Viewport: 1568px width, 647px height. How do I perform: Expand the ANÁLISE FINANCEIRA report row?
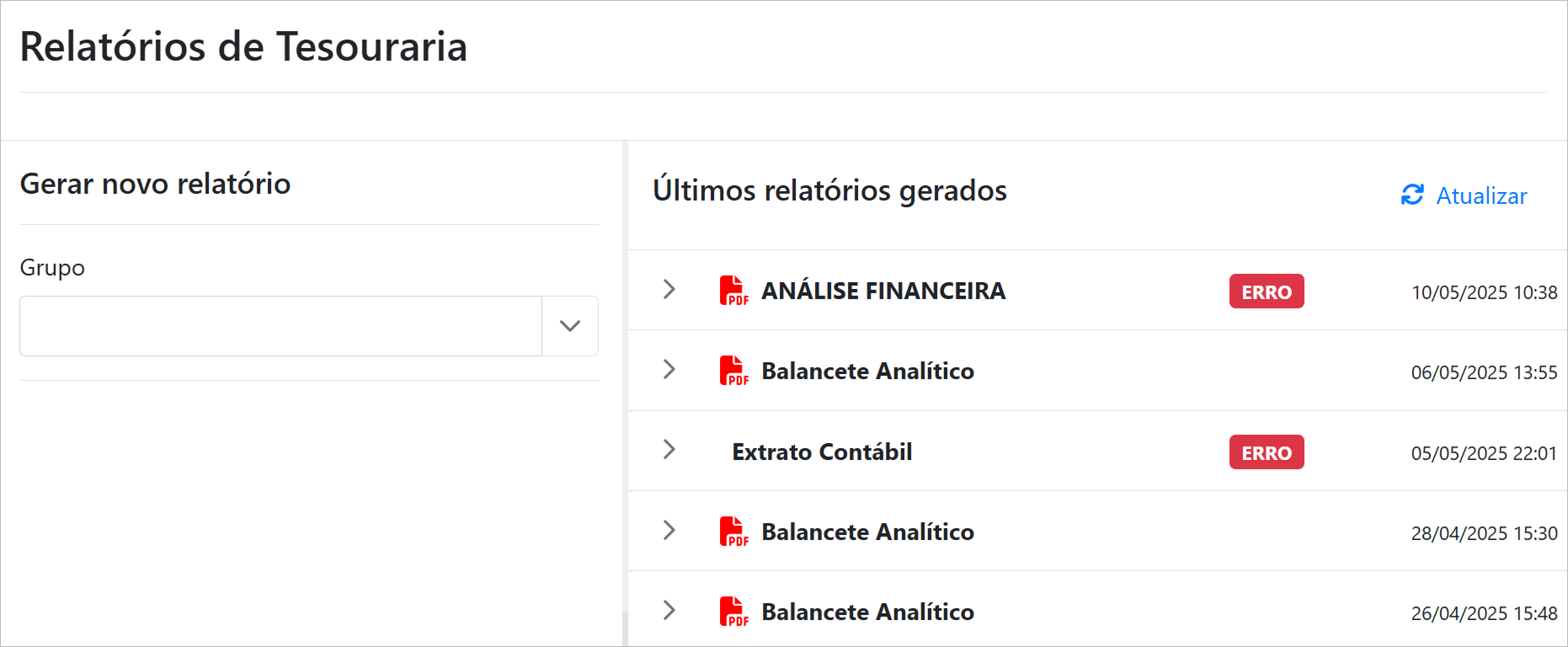669,290
